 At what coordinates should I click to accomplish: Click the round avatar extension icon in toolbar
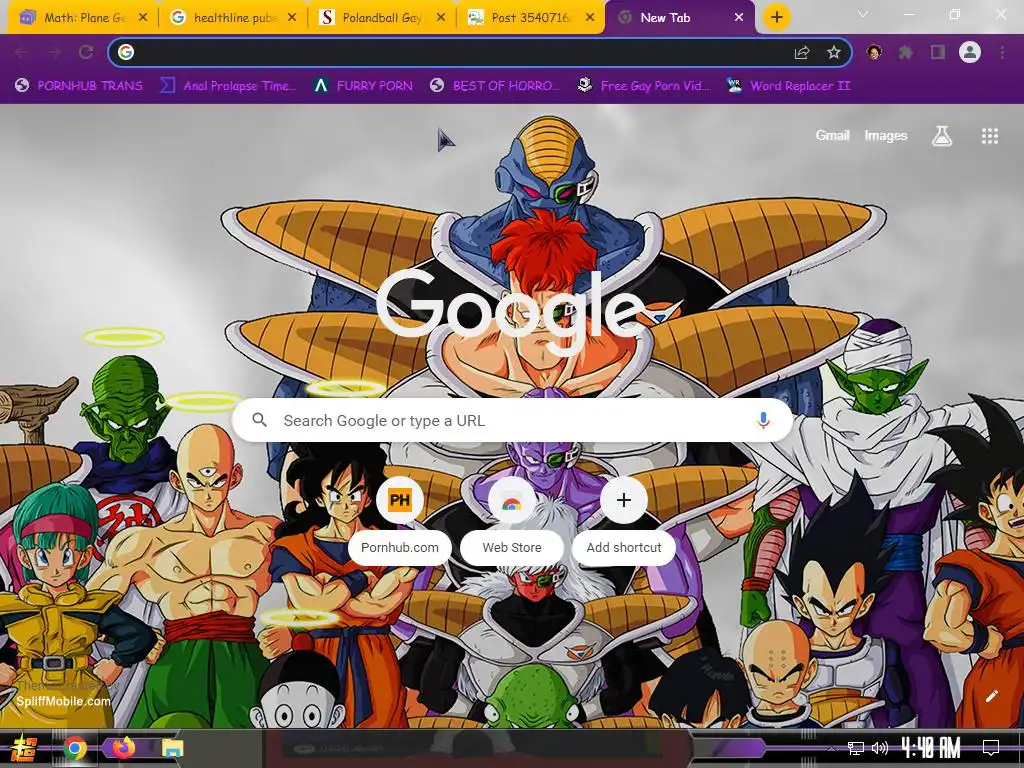pyautogui.click(x=874, y=52)
